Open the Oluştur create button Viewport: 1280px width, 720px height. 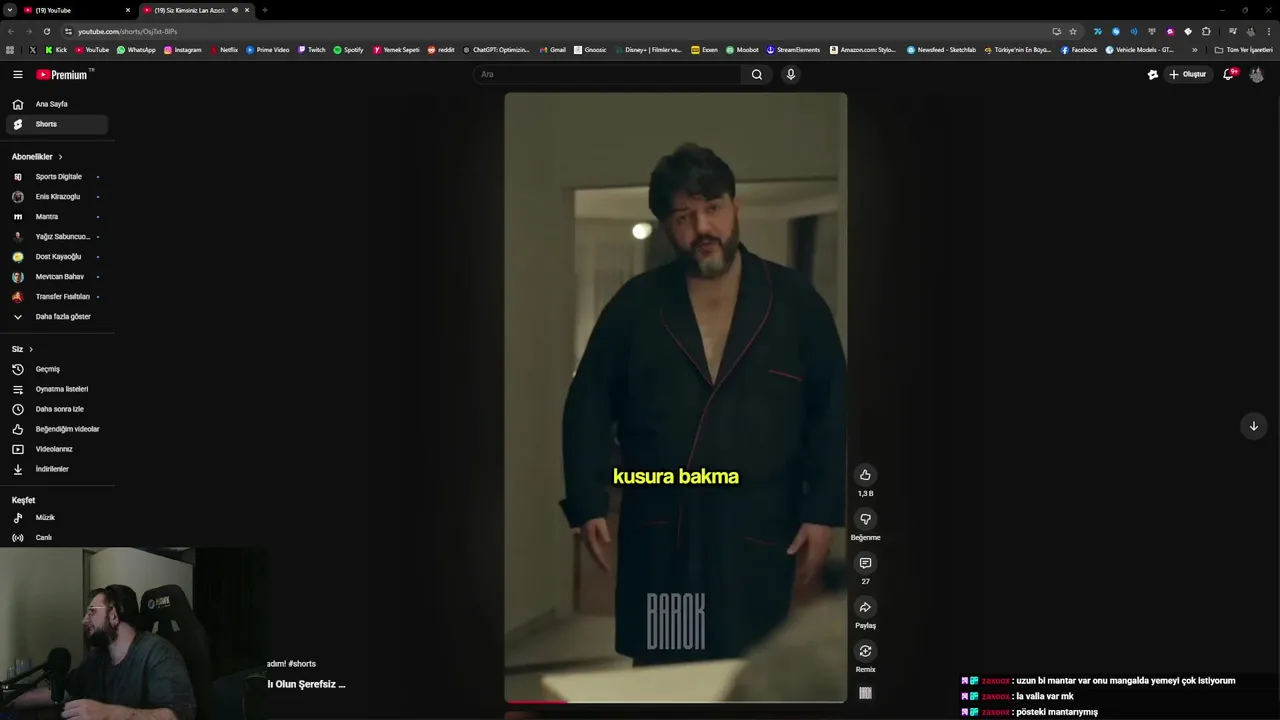1187,74
